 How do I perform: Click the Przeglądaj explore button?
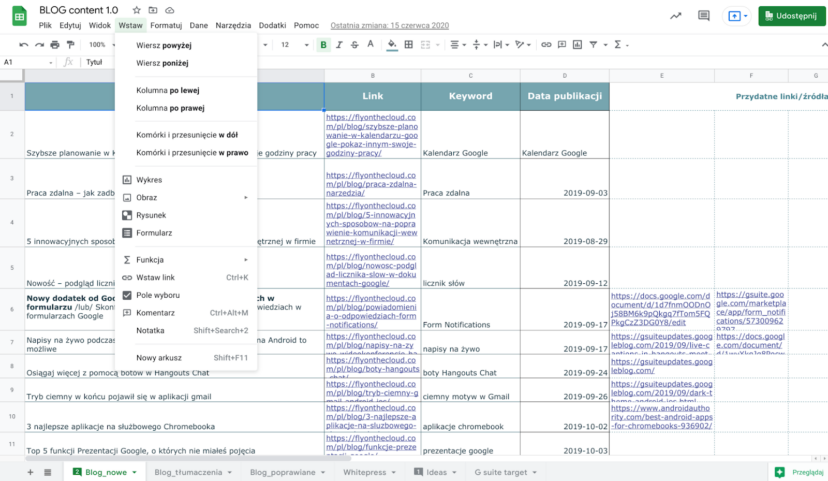coord(799,473)
